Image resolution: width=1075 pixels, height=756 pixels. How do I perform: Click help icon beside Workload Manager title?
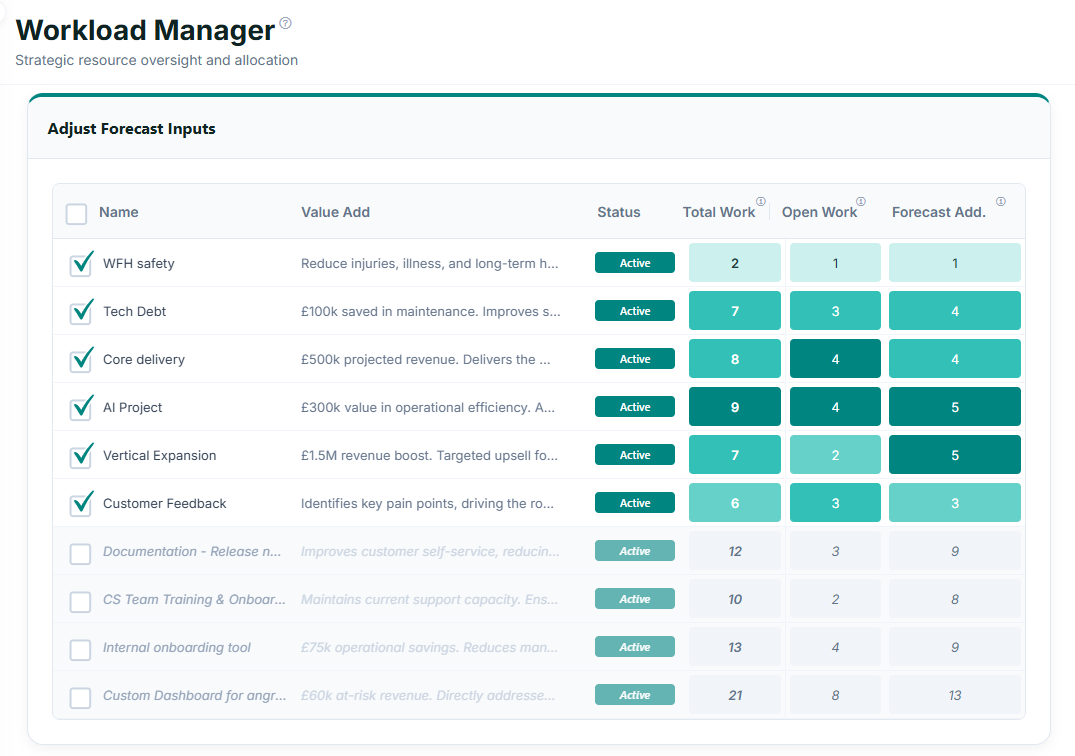(286, 23)
